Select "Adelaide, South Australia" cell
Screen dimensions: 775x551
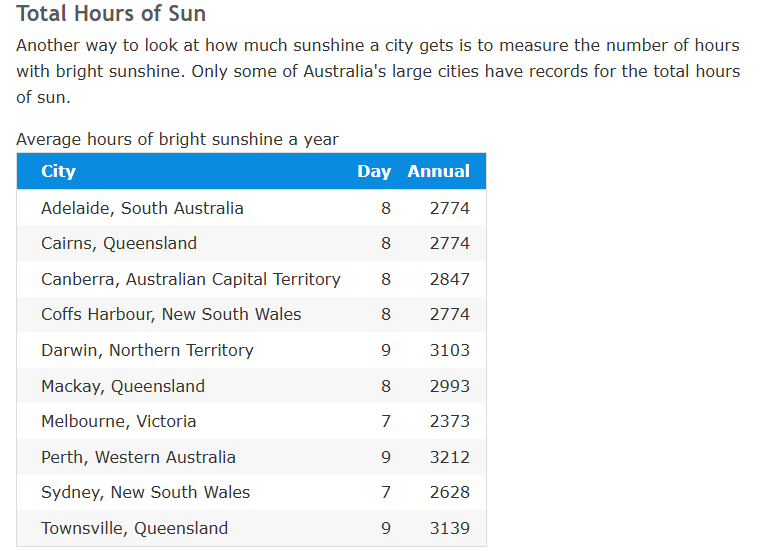142,208
